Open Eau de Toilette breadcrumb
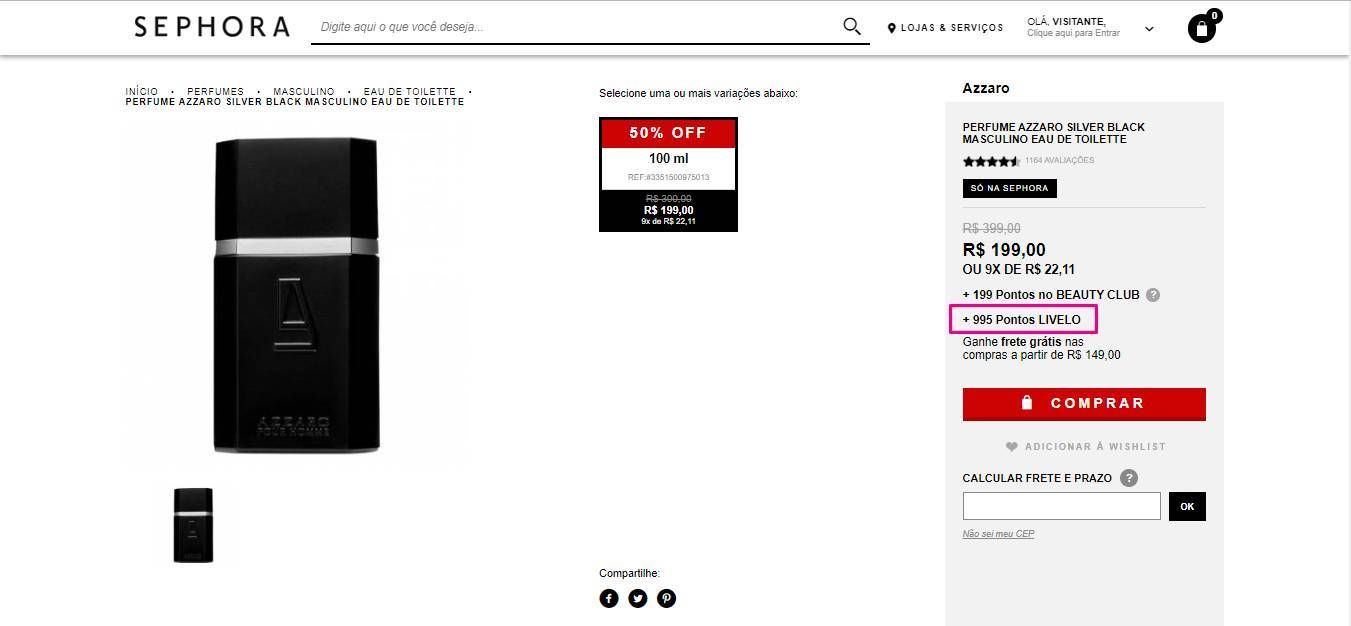 click(409, 91)
